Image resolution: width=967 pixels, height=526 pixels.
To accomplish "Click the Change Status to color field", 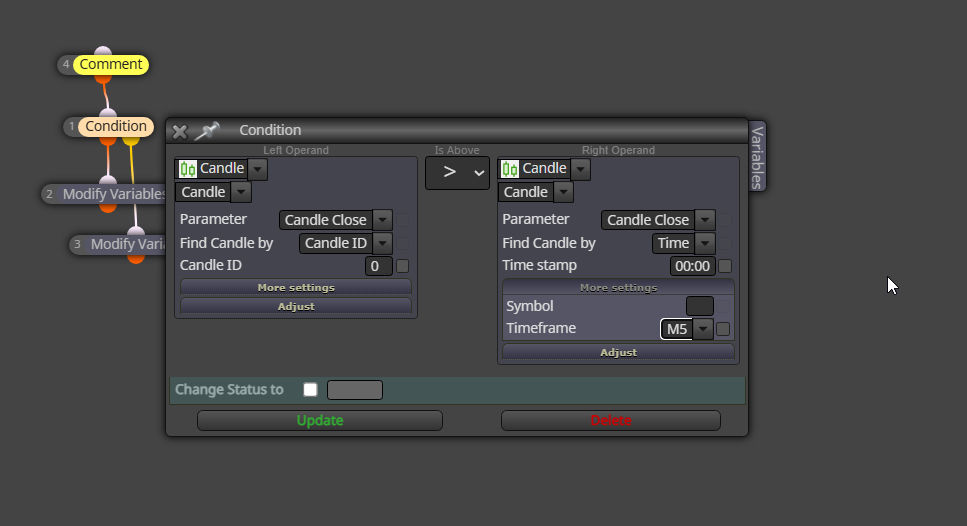I will 355,390.
